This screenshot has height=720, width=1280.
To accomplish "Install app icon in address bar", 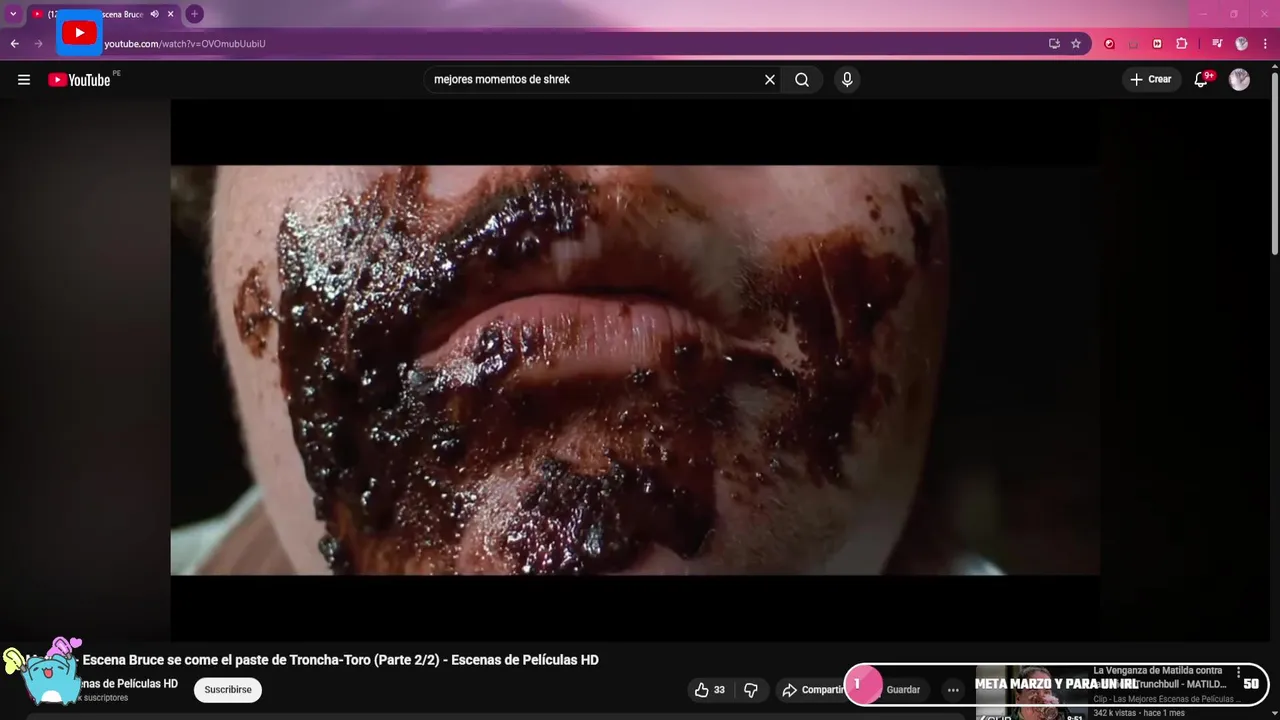I will click(1054, 44).
